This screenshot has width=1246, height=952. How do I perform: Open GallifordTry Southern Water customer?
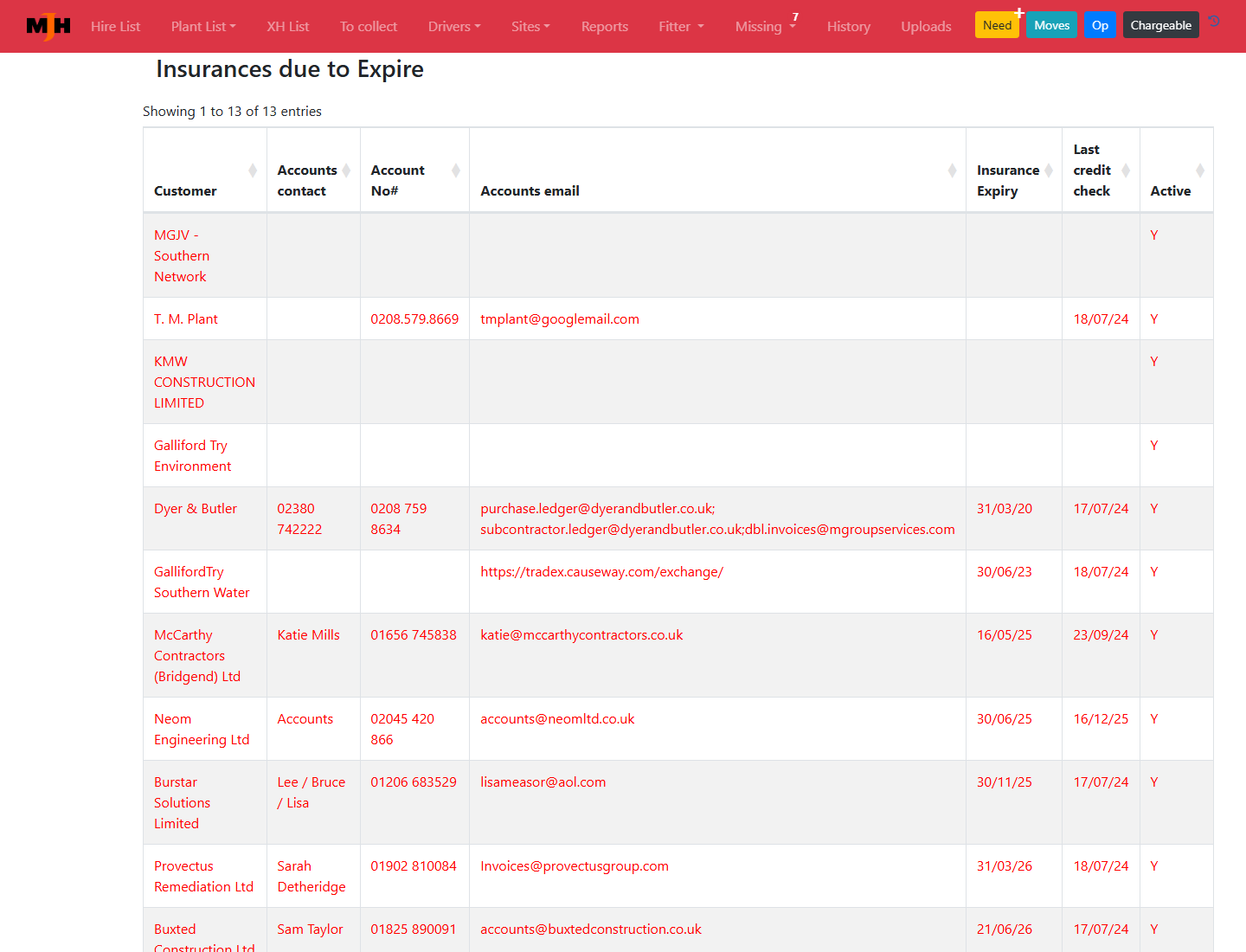click(202, 582)
